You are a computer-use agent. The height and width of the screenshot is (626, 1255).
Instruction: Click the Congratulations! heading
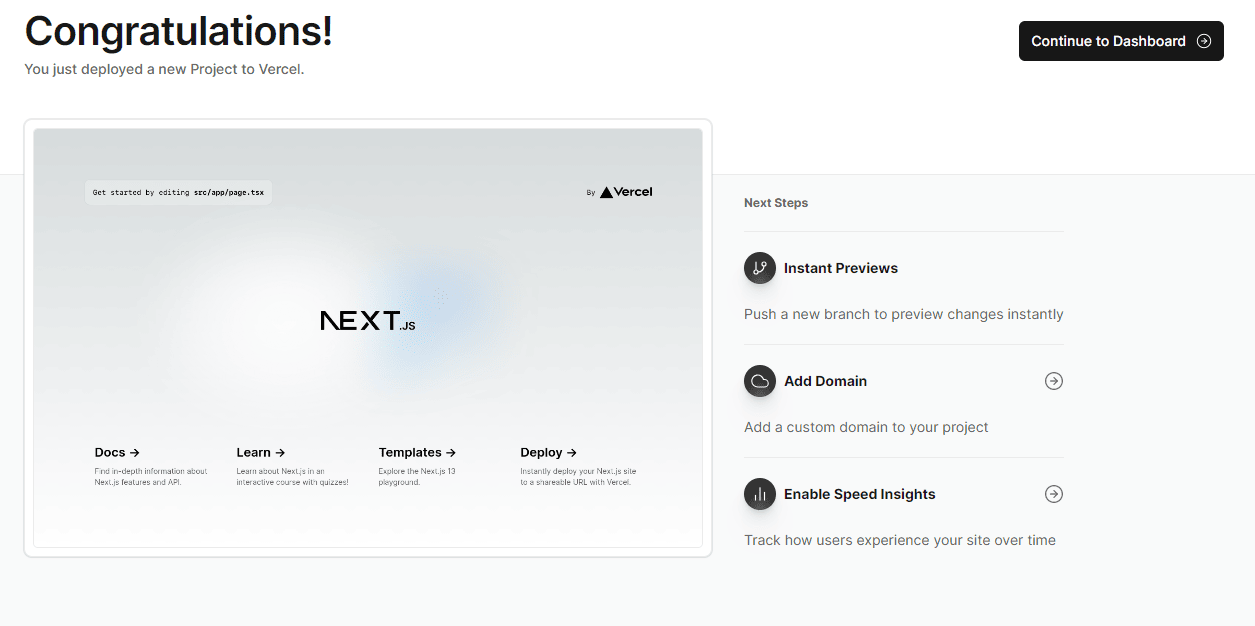point(179,31)
